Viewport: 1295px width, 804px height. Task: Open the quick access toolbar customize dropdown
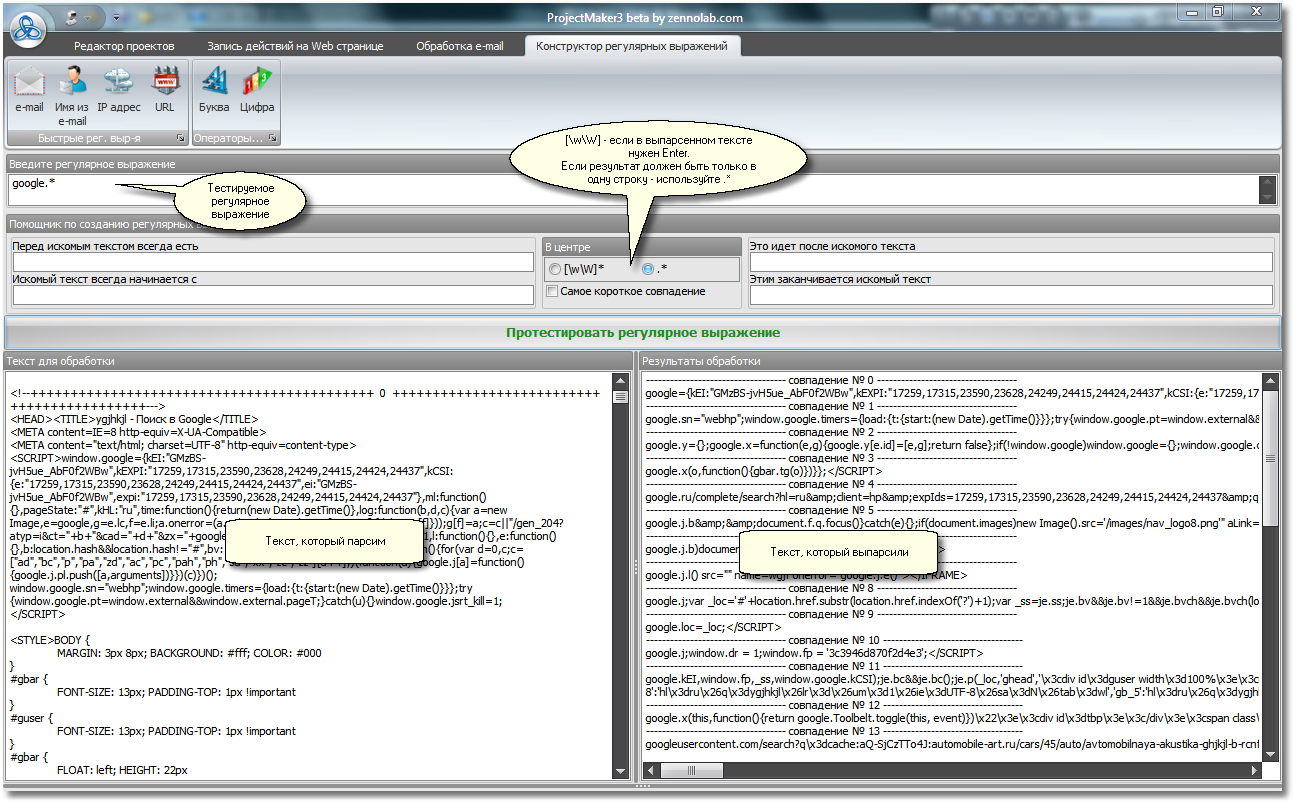[x=116, y=18]
